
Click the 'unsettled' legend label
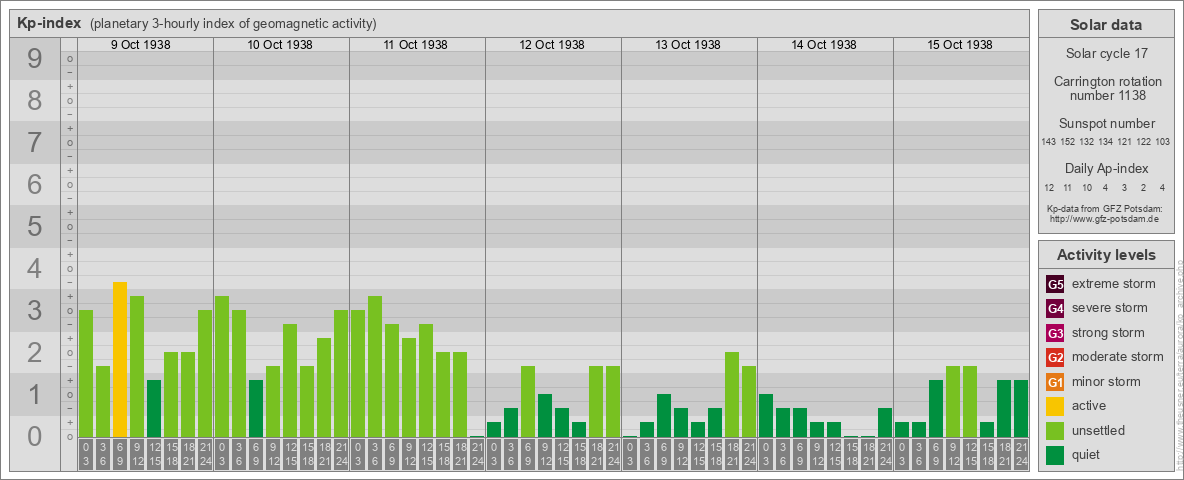(1099, 431)
